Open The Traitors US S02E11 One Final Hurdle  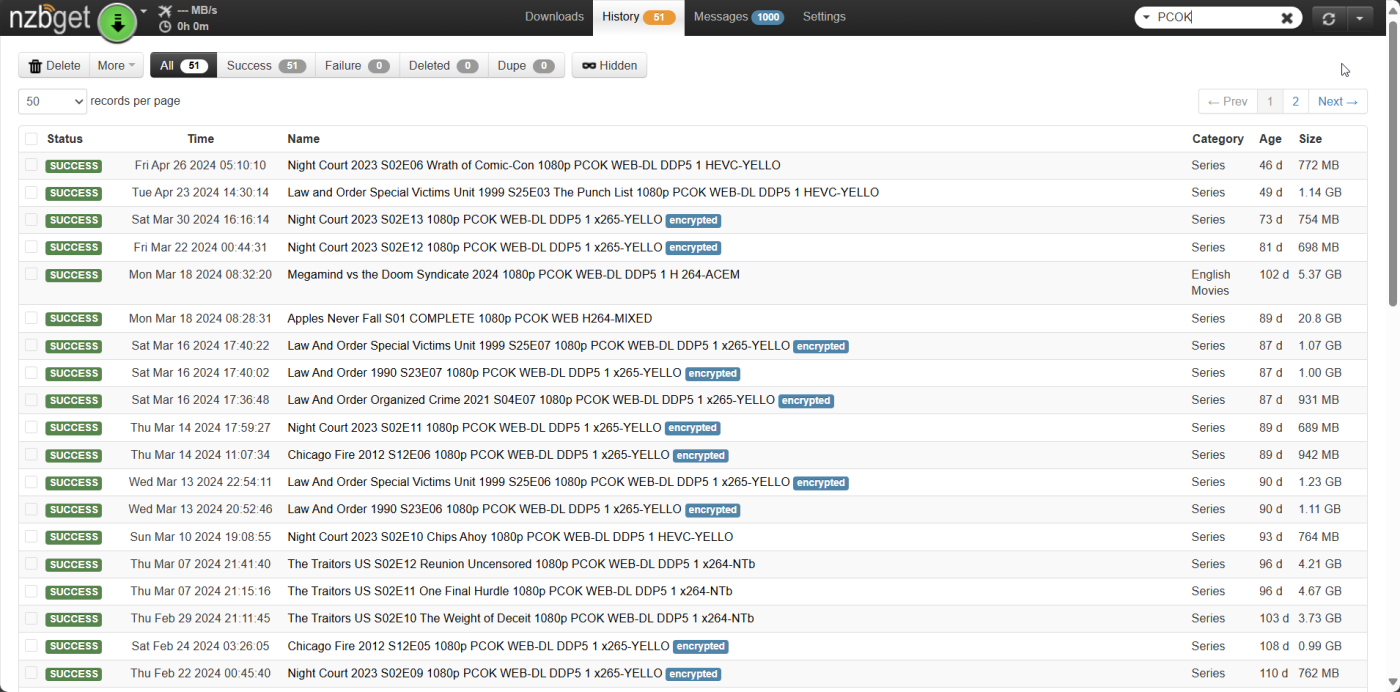[x=509, y=591]
